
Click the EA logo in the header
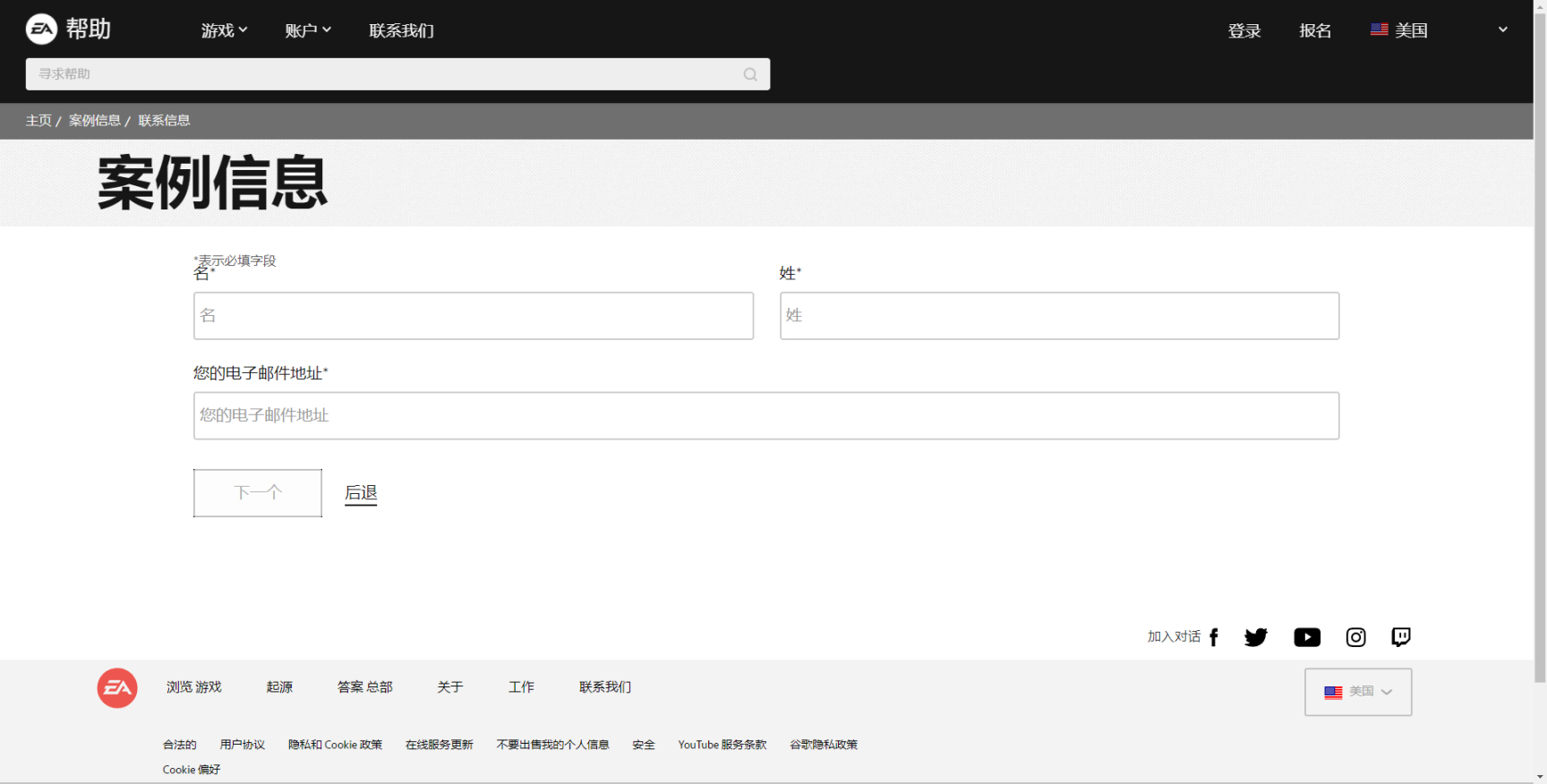pyautogui.click(x=41, y=30)
